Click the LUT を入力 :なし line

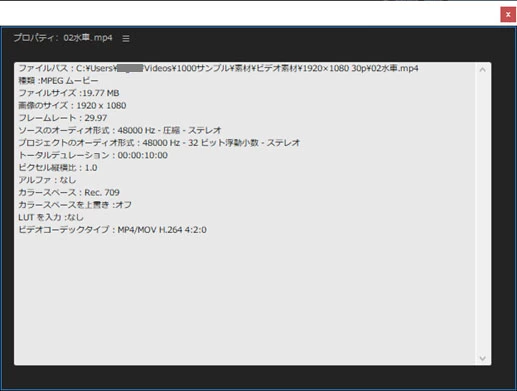(51, 217)
